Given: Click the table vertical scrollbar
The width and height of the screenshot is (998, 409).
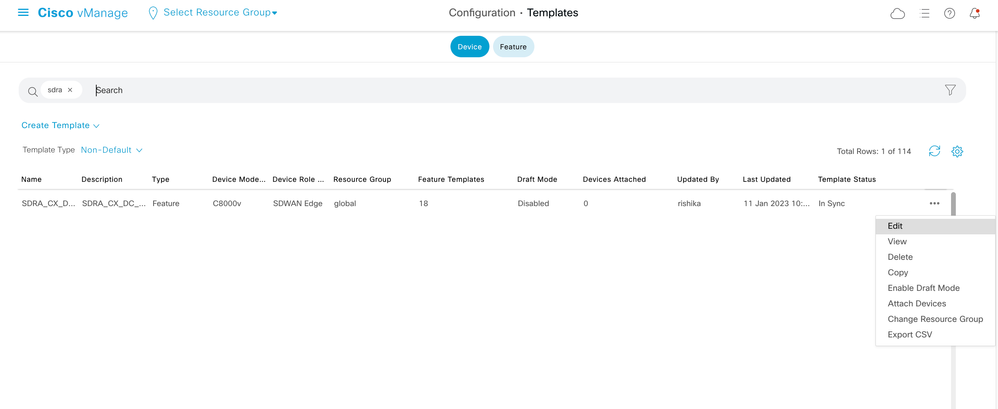Looking at the screenshot, I should click(953, 204).
